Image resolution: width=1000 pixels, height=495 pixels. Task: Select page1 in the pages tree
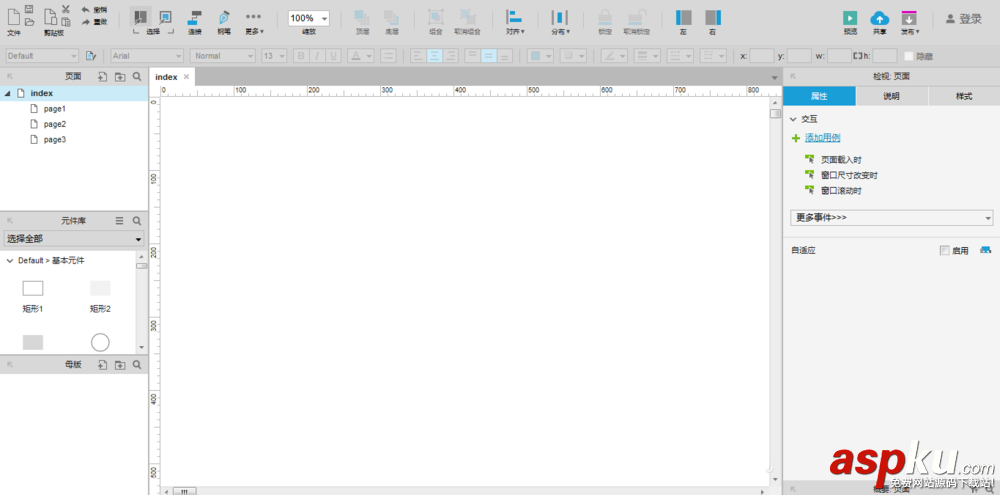click(54, 109)
